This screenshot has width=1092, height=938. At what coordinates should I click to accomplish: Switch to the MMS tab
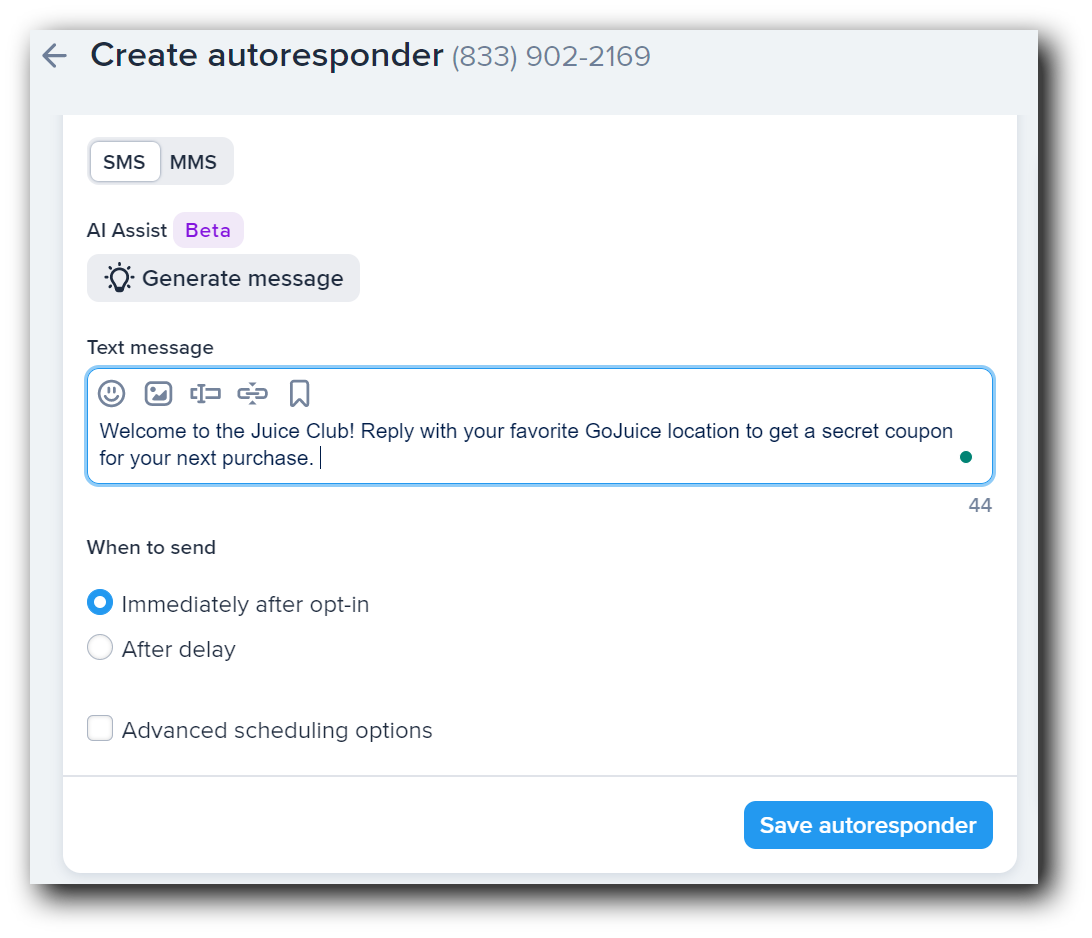pyautogui.click(x=194, y=161)
